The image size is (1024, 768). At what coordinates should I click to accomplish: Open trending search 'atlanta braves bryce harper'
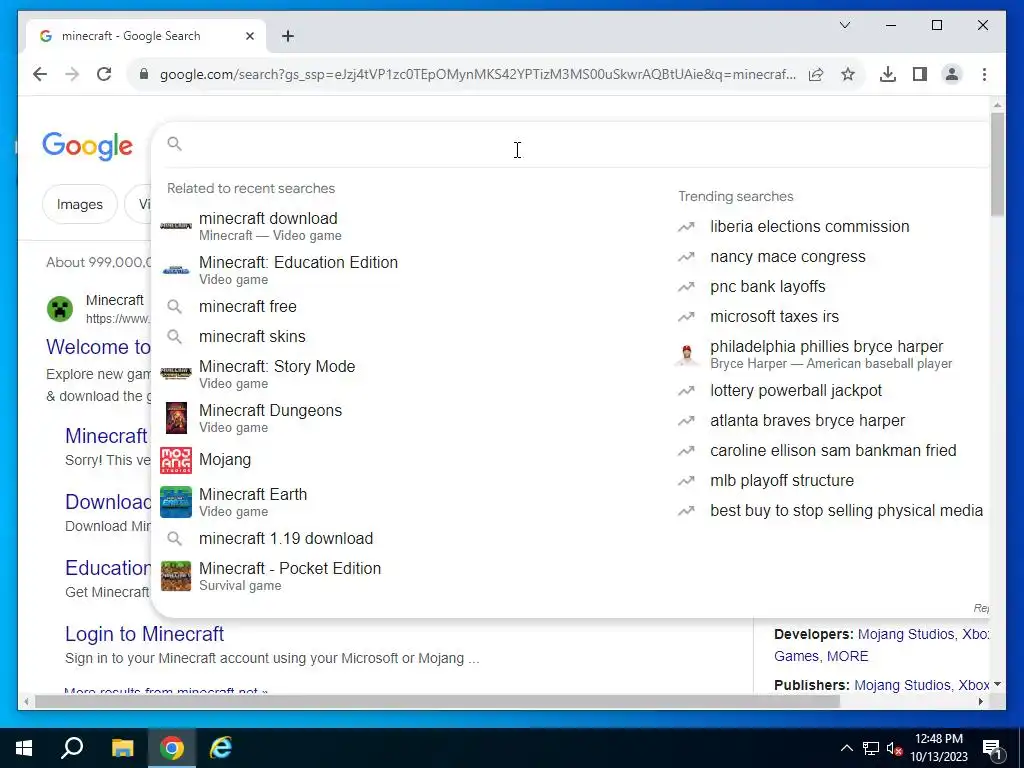point(831,421)
